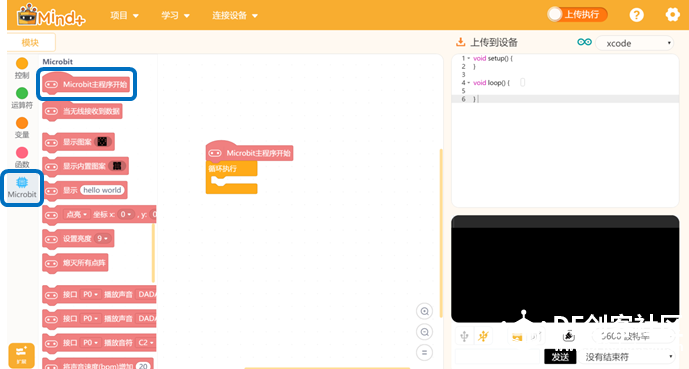Image resolution: width=689 pixels, height=369 pixels.
Task: Open the C2 note dropdown in 播放音符 block
Action: pos(146,343)
